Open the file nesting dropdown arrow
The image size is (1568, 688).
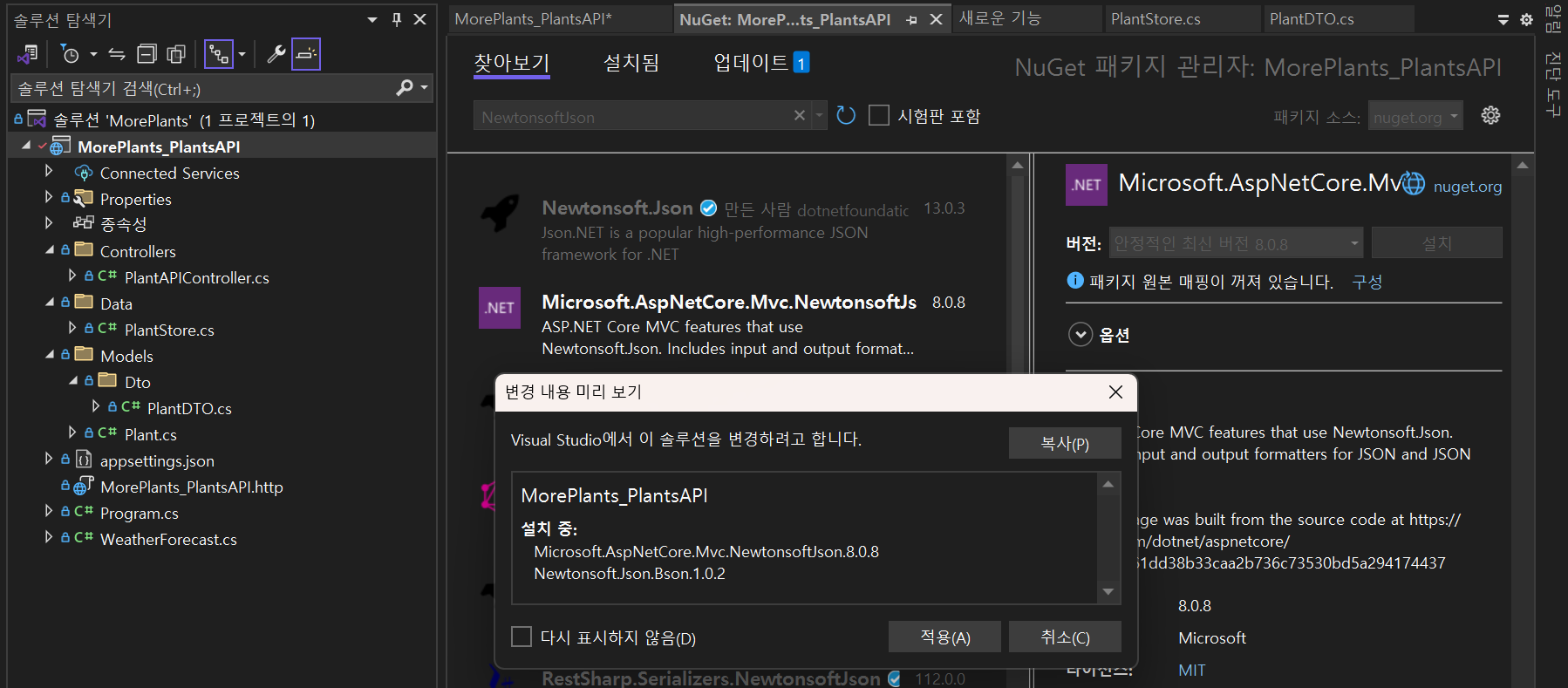click(242, 54)
